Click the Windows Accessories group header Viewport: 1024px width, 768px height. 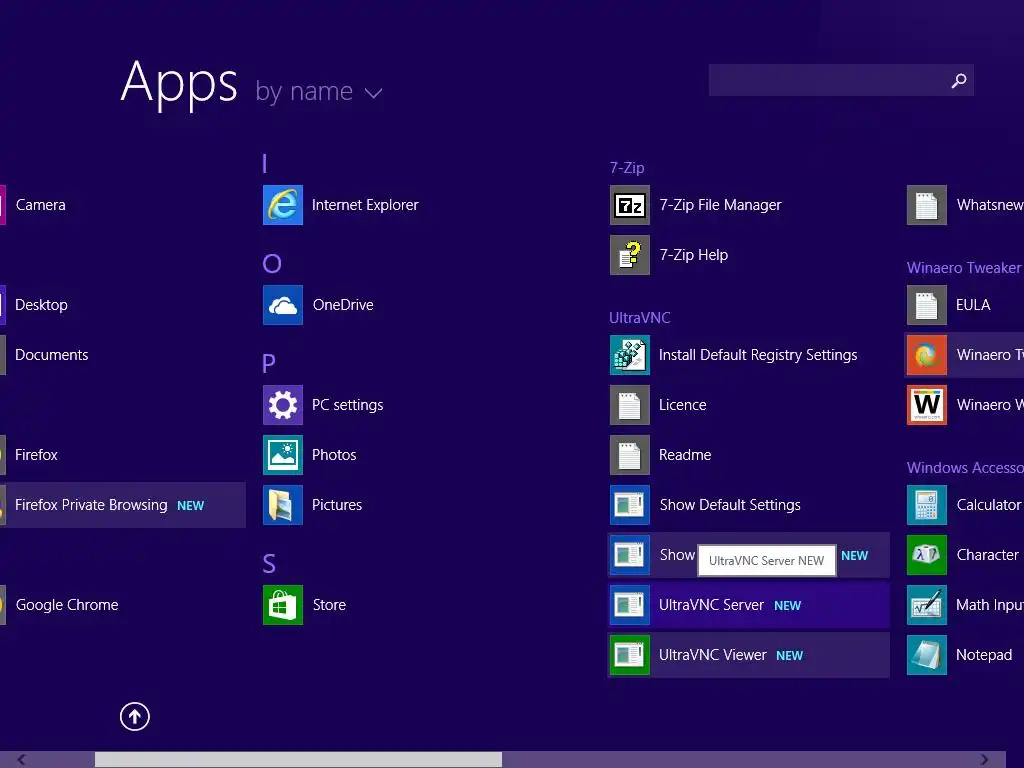pos(965,468)
